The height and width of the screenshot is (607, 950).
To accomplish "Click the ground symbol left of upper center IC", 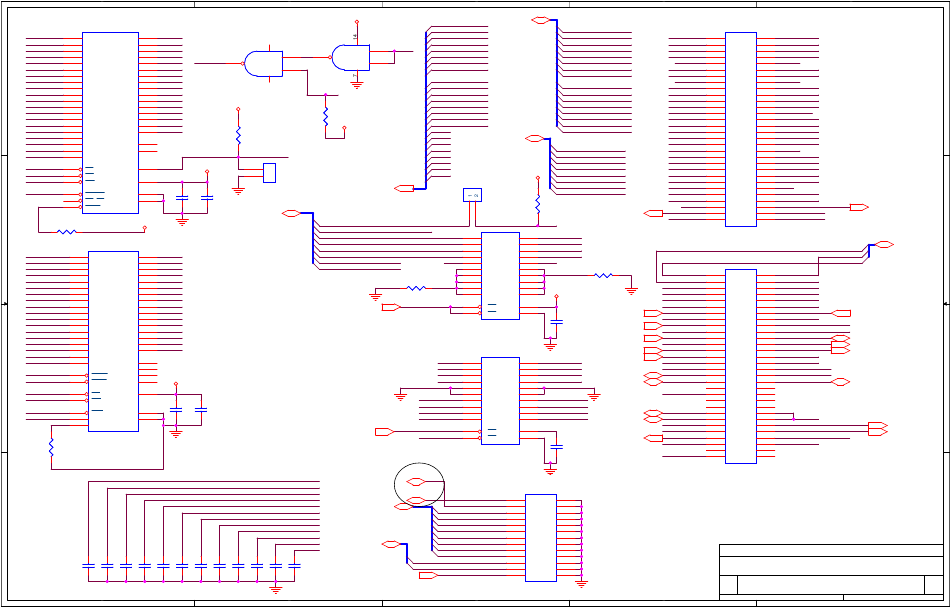I will pos(376,297).
